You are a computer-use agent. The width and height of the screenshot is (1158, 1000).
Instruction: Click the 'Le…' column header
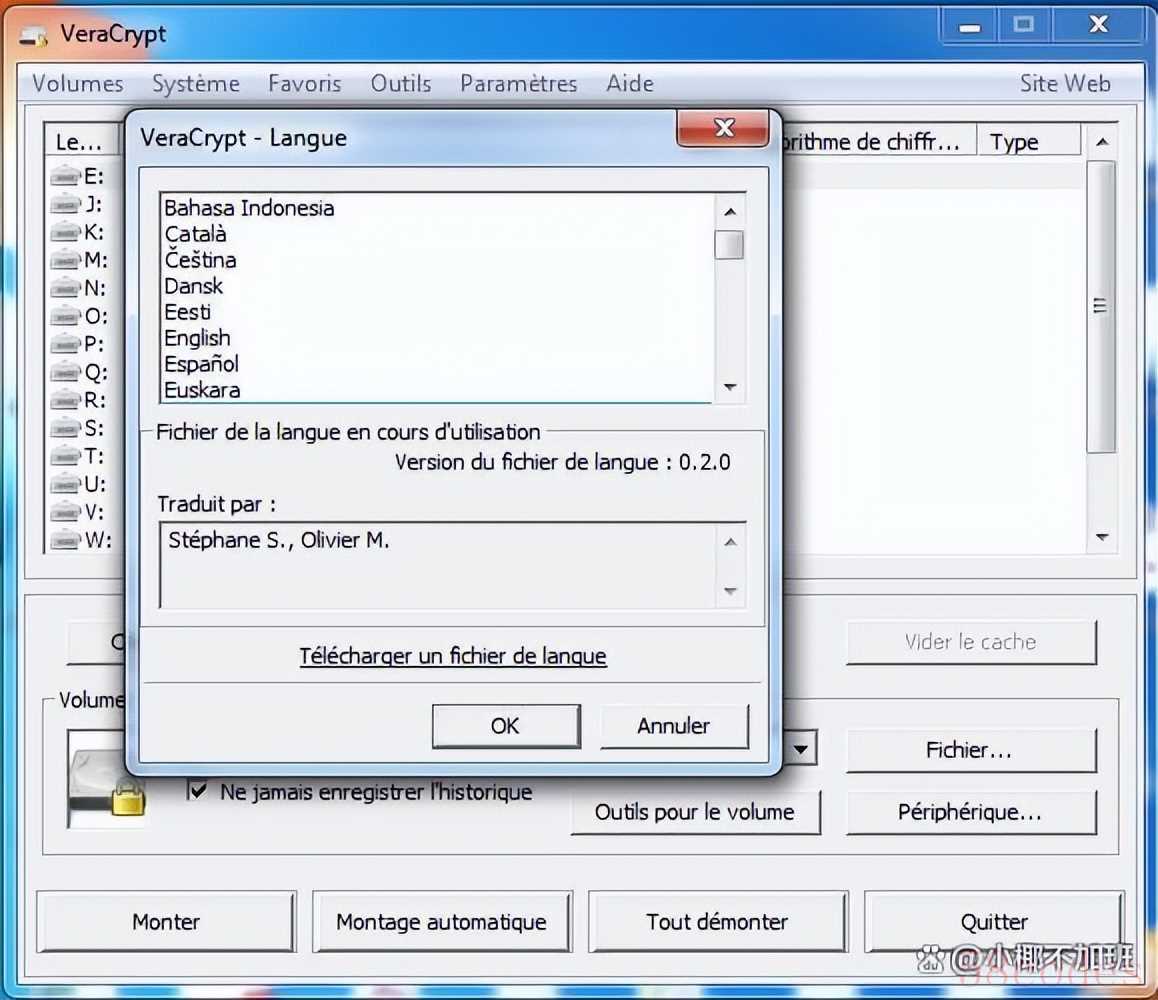(81, 142)
